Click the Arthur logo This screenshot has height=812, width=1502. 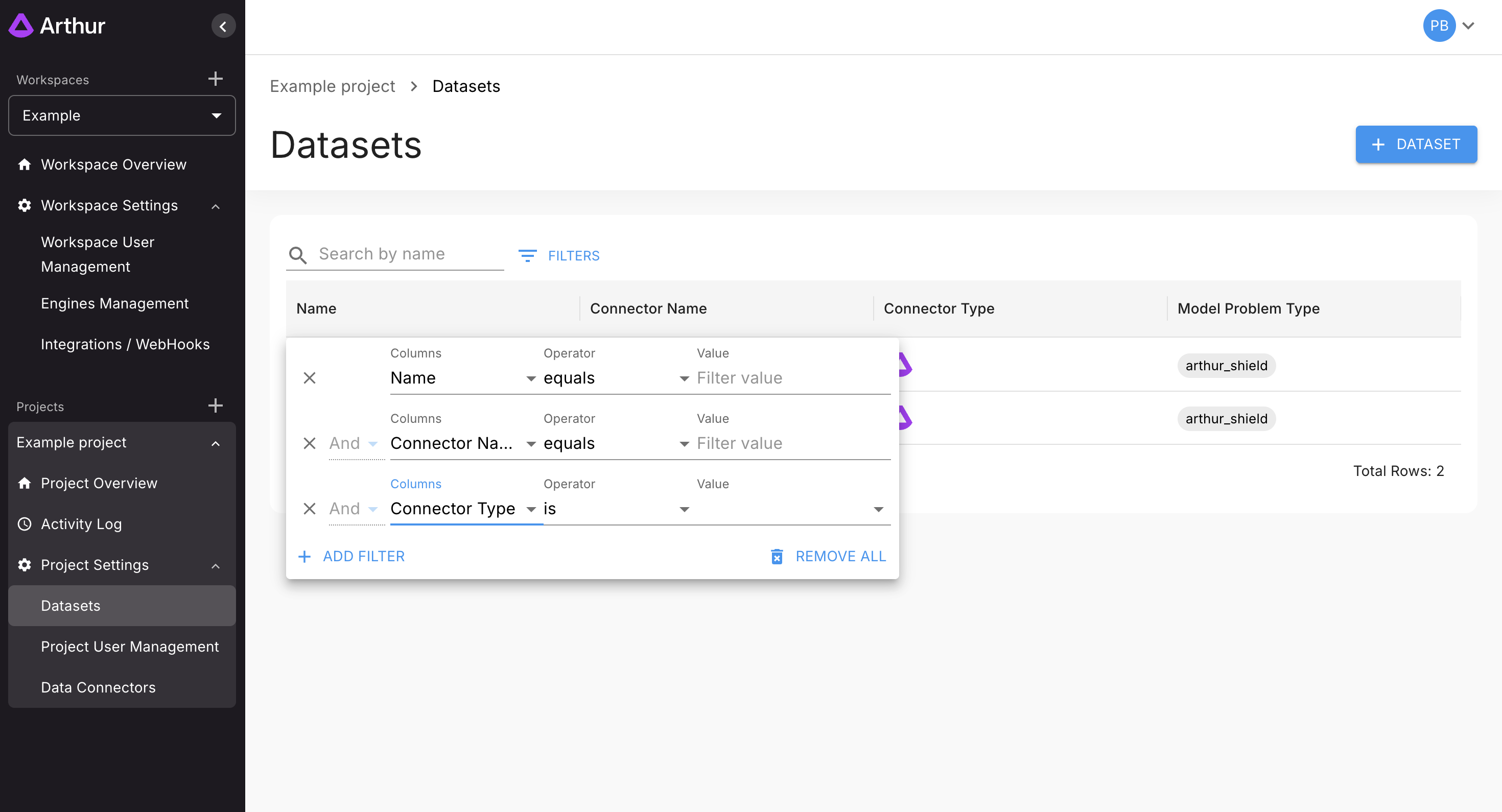tap(57, 26)
